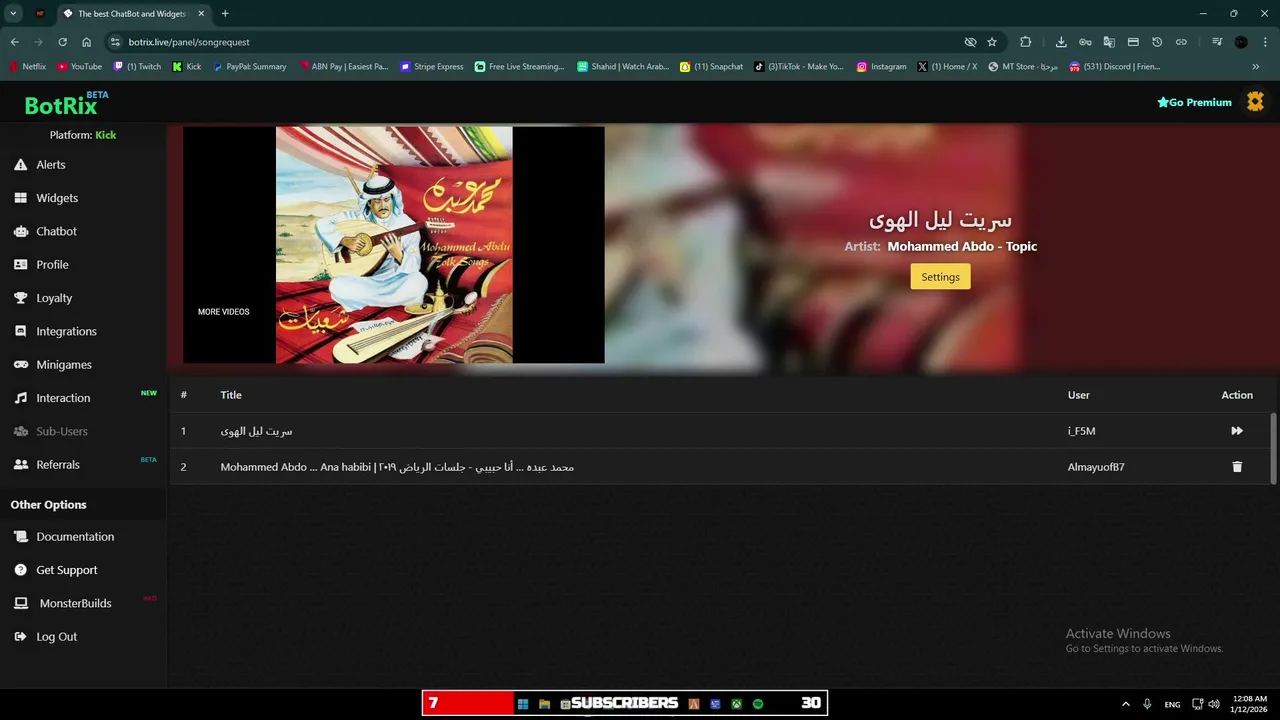This screenshot has width=1280, height=720.
Task: Open the Discord bookmark
Action: pos(1115,67)
